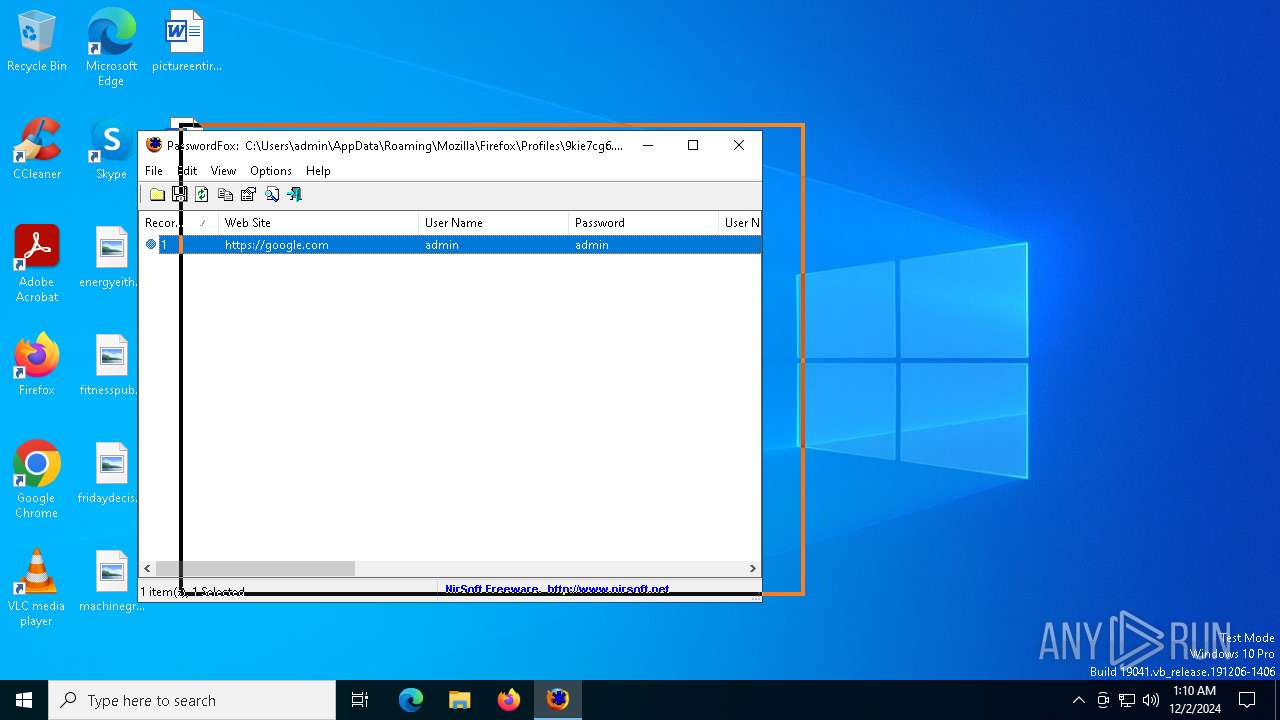The height and width of the screenshot is (720, 1280).
Task: Maximize the PasswordFox window
Action: point(693,145)
